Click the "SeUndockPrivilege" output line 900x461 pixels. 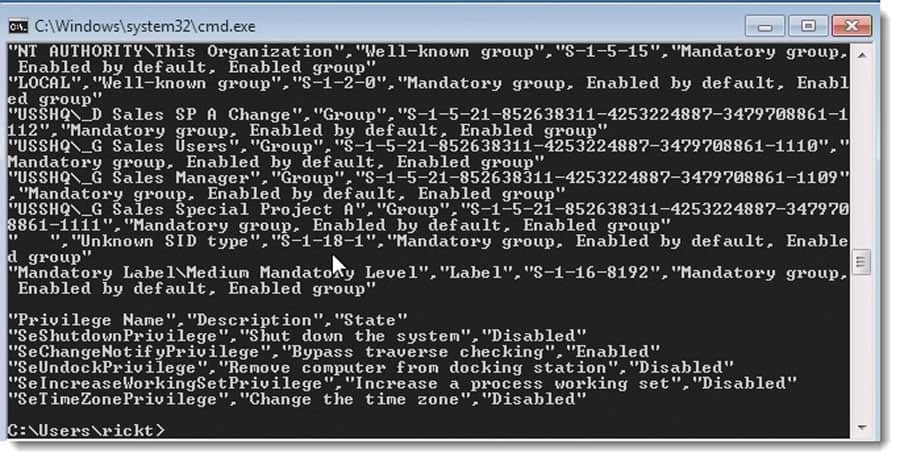point(371,367)
